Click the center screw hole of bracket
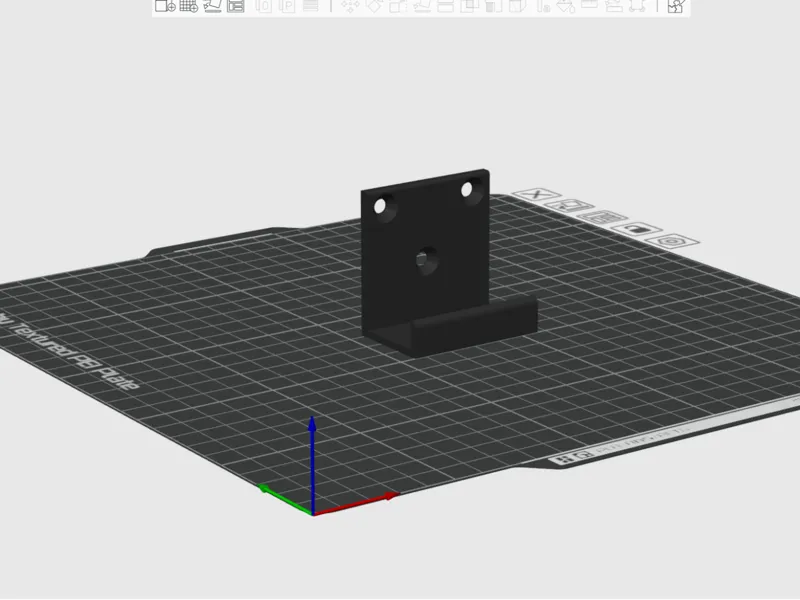 click(425, 260)
